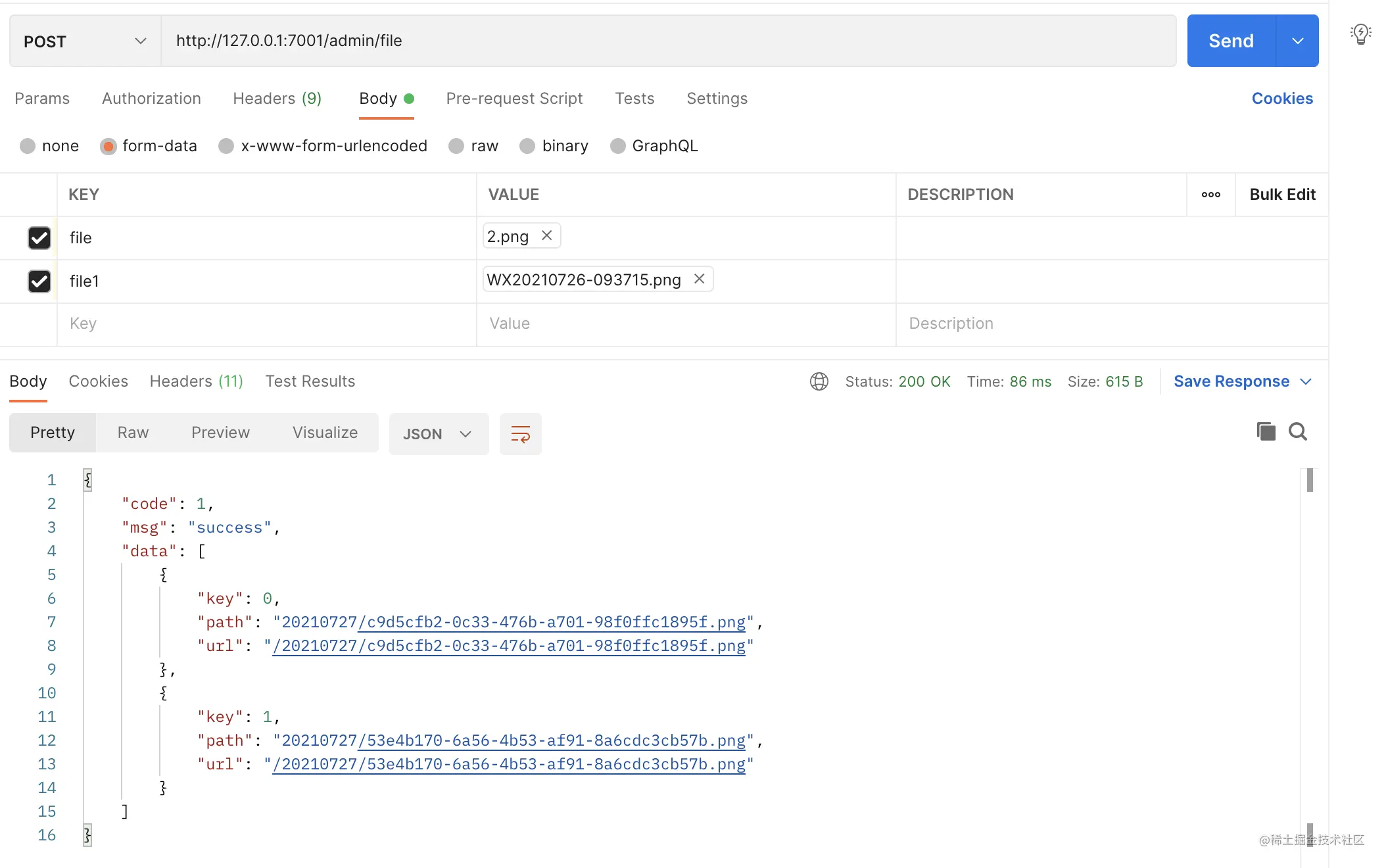Open the request Headers (9) tab
The width and height of the screenshot is (1386, 868).
[277, 99]
